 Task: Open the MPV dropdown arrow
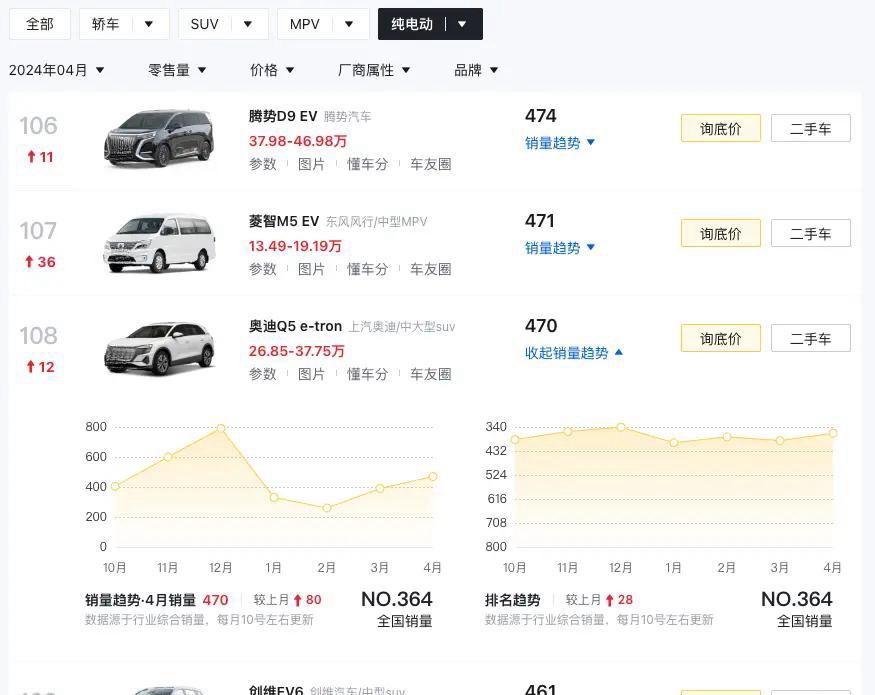tap(349, 24)
